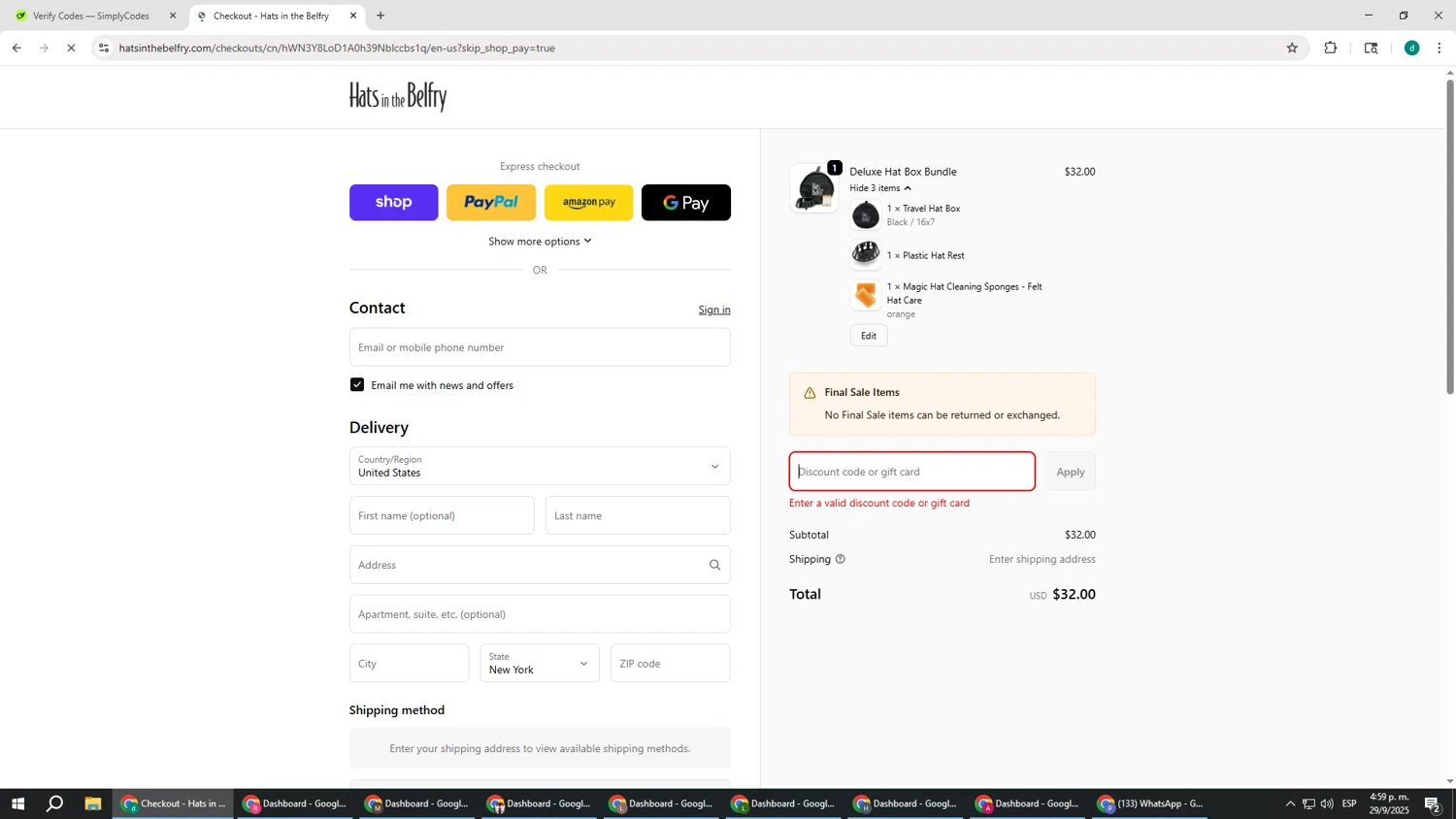Click the Deluxe Hat Box Bundle thumbnail
The height and width of the screenshot is (819, 1456).
(x=814, y=188)
